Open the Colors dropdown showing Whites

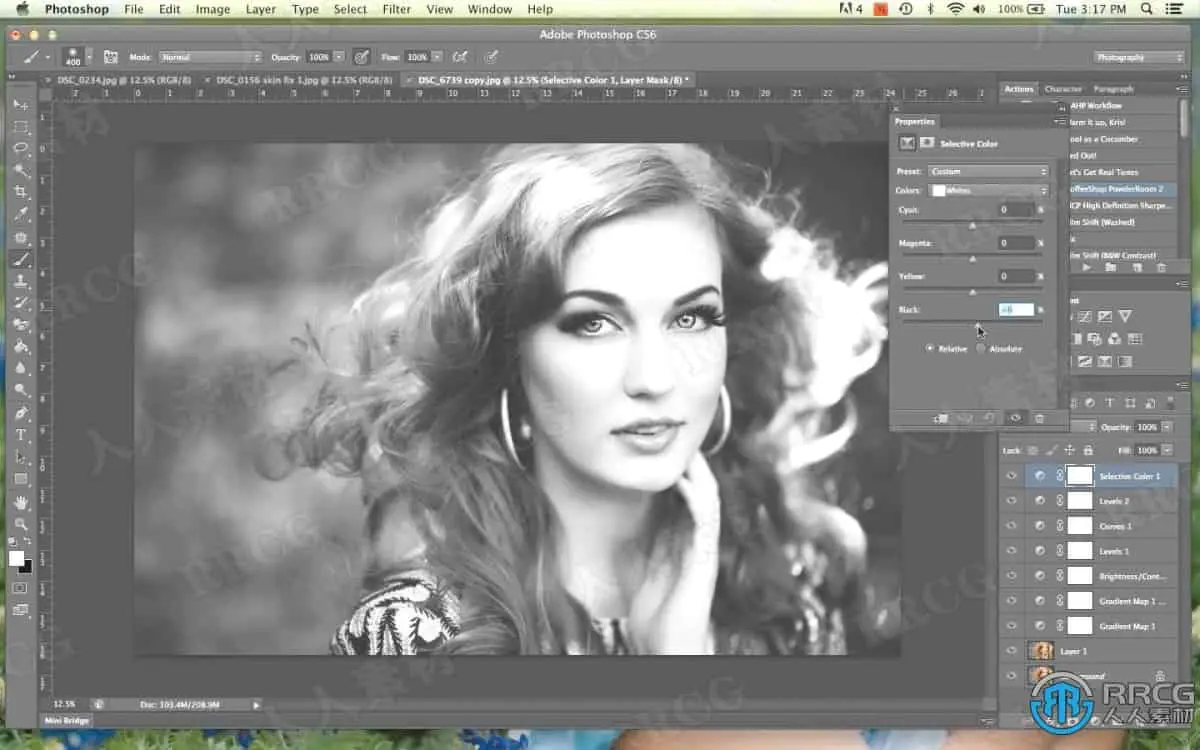click(x=988, y=190)
